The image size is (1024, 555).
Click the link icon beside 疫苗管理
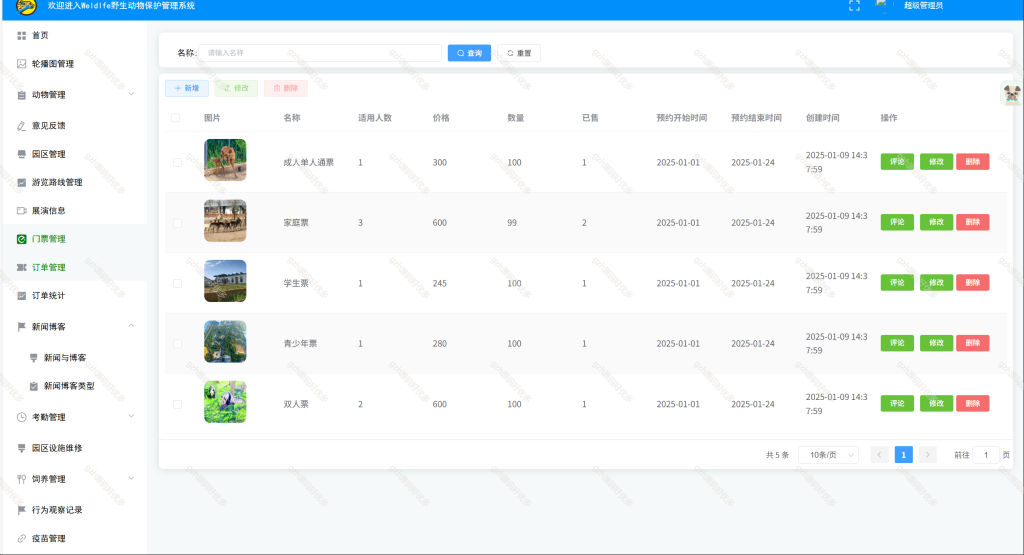click(x=22, y=539)
